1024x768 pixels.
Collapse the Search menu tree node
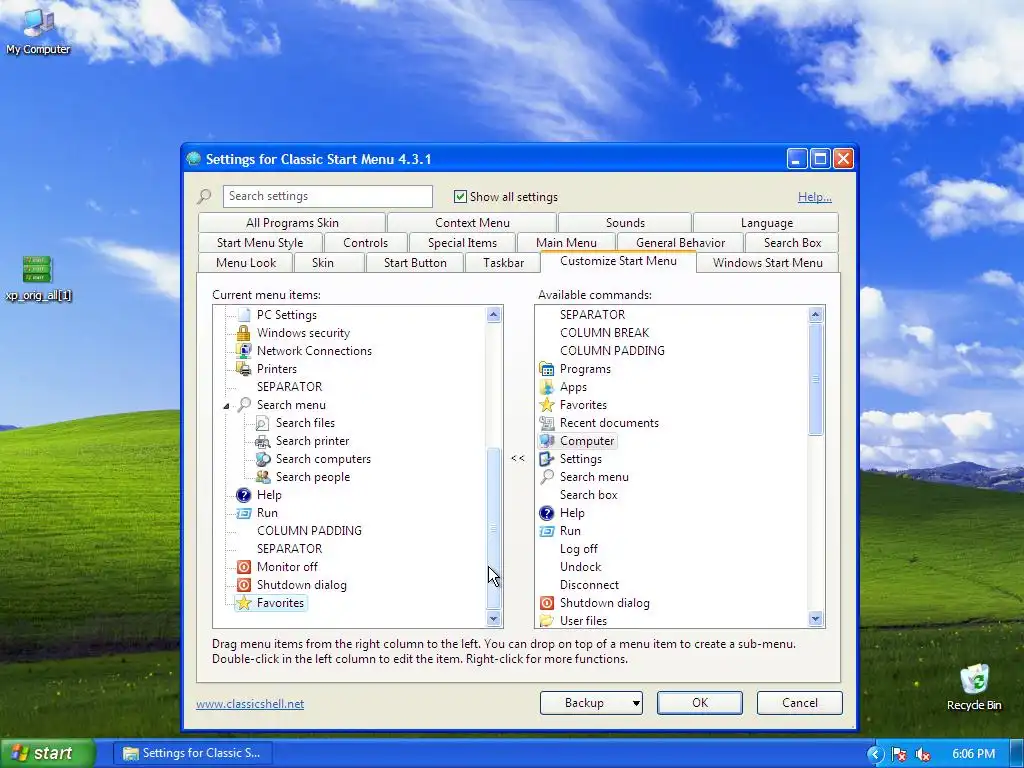[226, 406]
